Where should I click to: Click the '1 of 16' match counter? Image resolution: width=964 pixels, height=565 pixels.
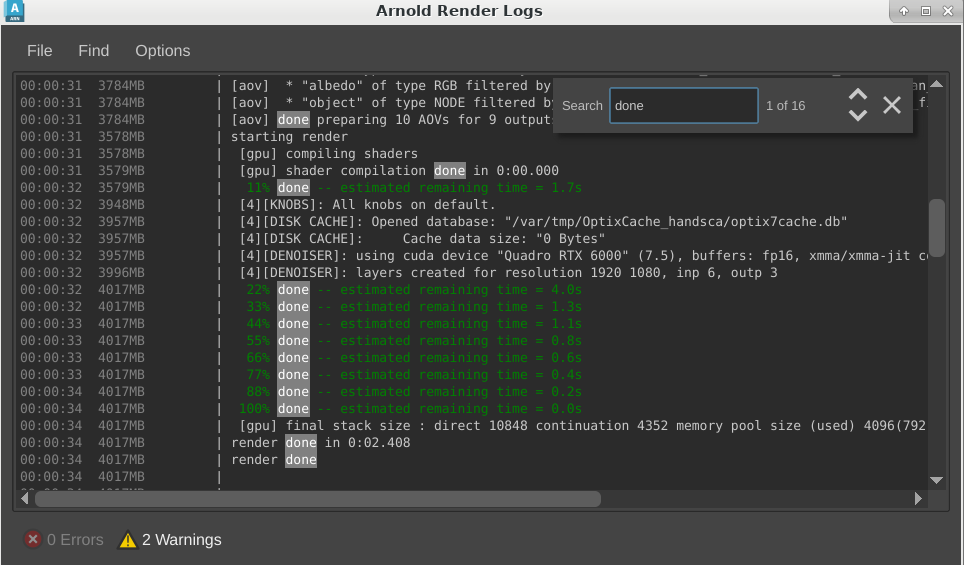pos(785,106)
